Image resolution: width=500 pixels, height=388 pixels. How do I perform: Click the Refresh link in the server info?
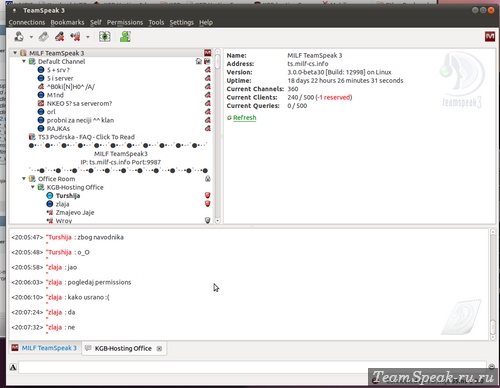[244, 118]
